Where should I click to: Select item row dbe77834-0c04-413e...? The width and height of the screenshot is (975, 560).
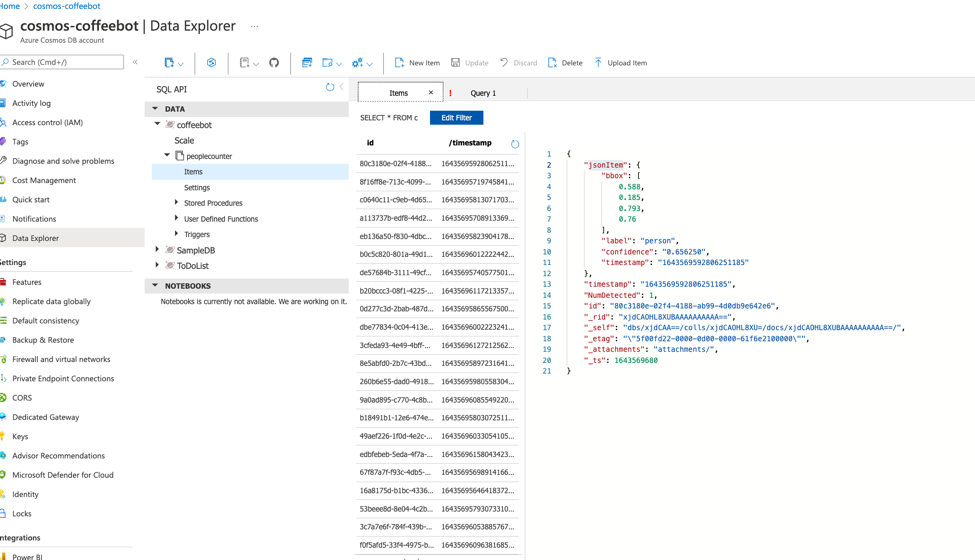tap(437, 327)
